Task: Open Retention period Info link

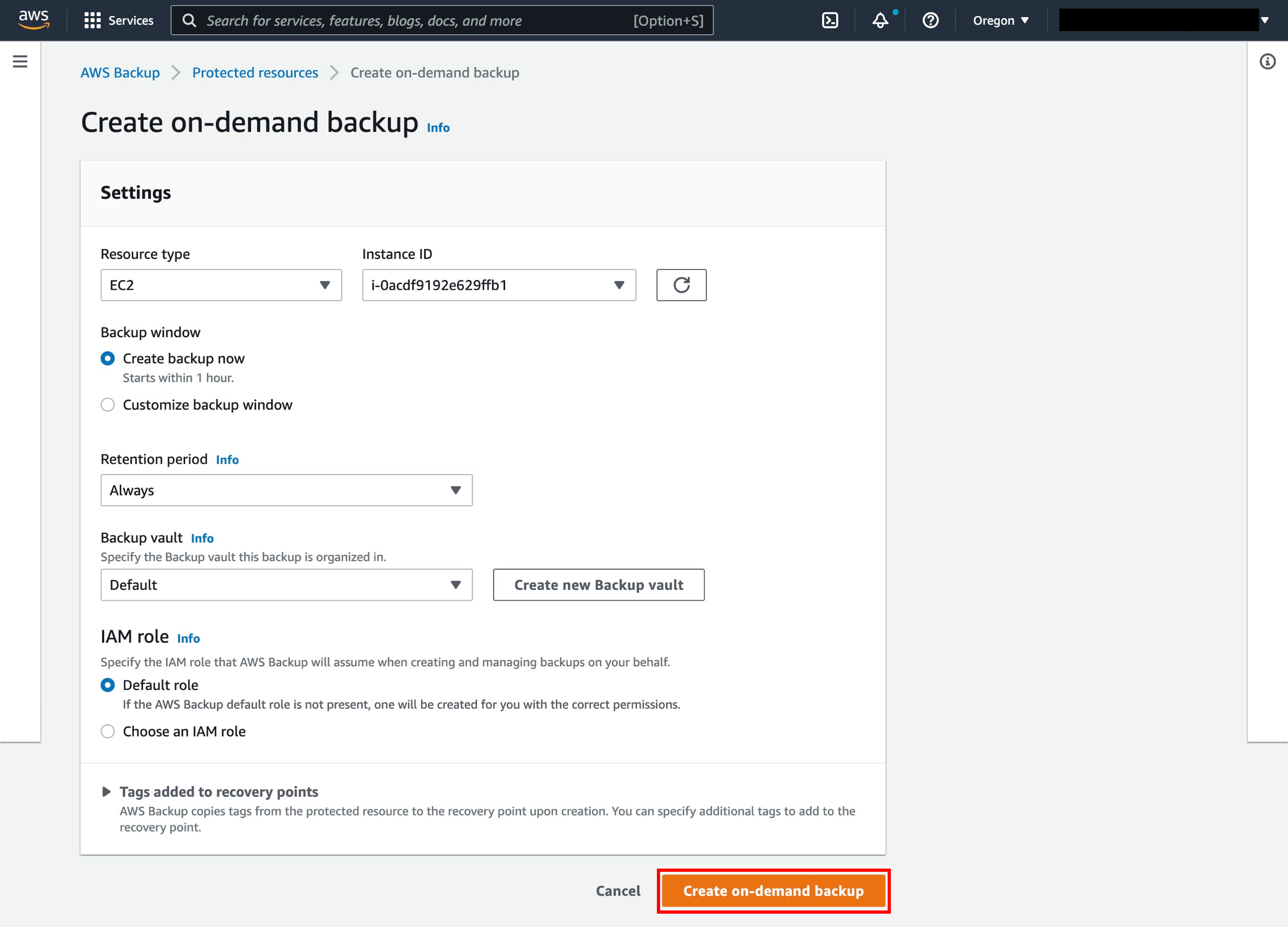Action: 227,460
